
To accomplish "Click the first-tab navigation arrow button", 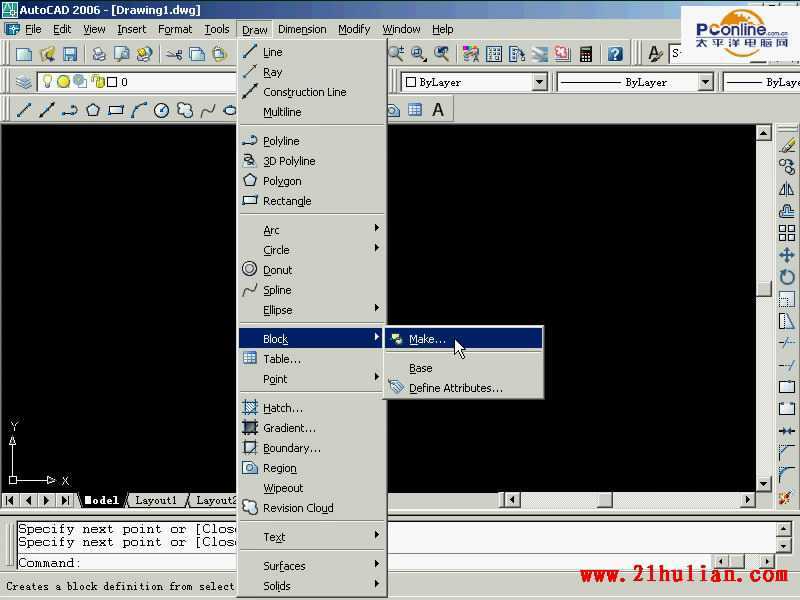I will point(10,500).
